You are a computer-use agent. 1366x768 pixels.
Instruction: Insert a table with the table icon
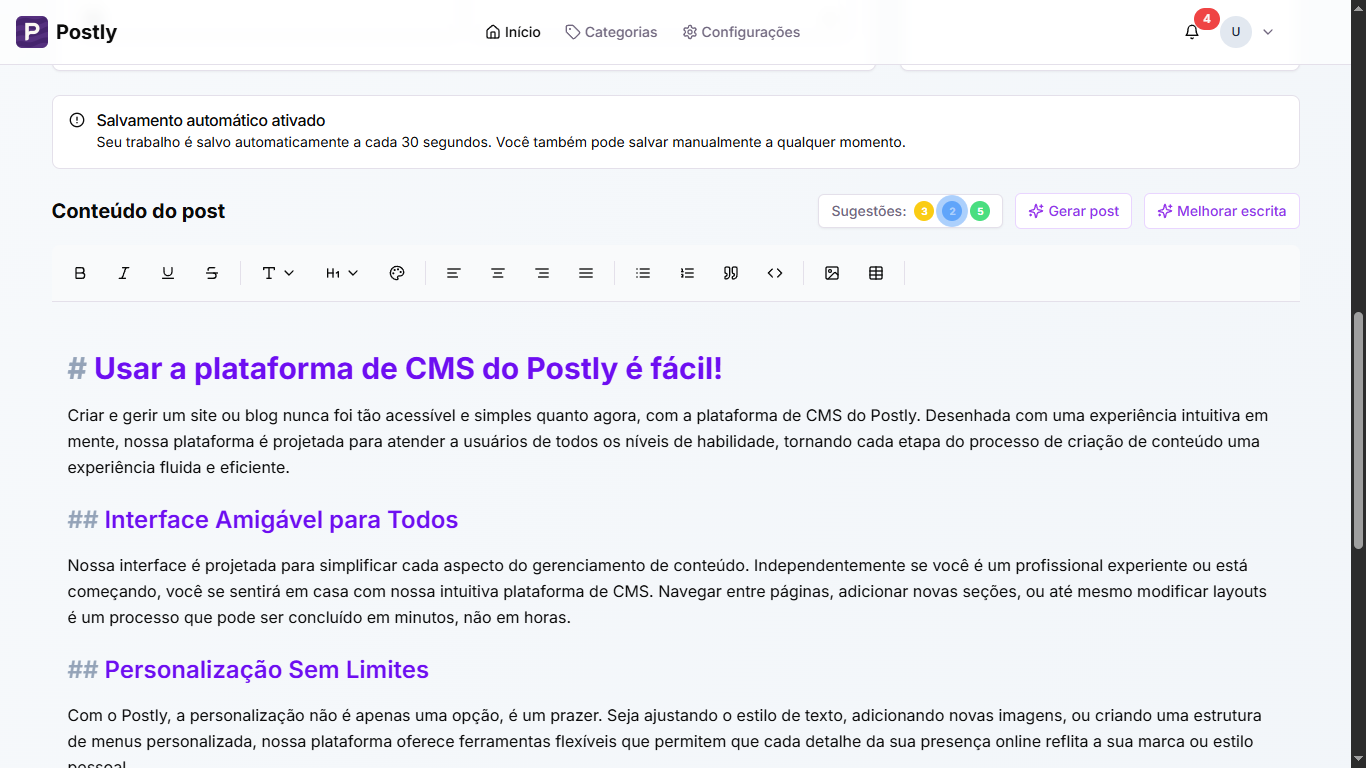point(876,272)
